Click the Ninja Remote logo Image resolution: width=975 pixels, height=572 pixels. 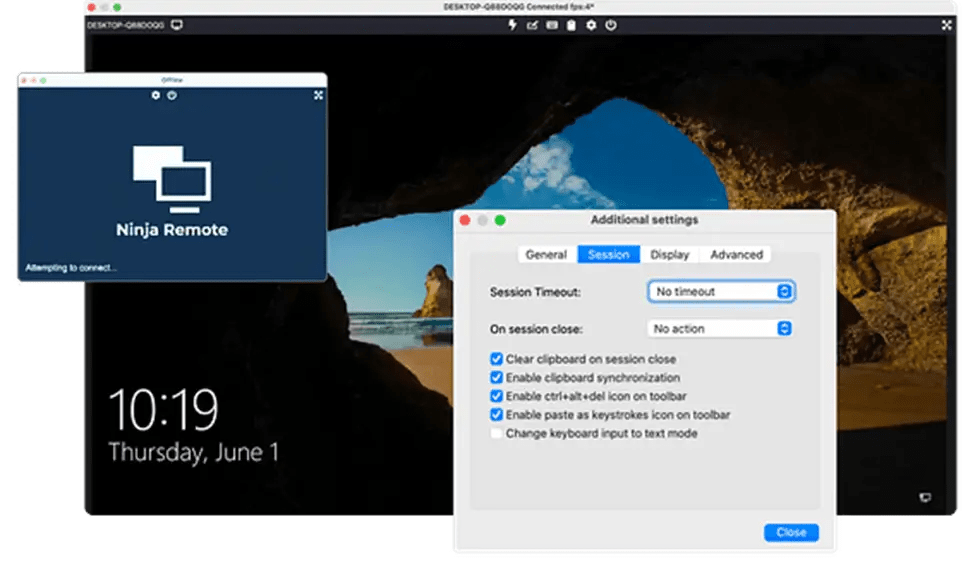point(172,179)
